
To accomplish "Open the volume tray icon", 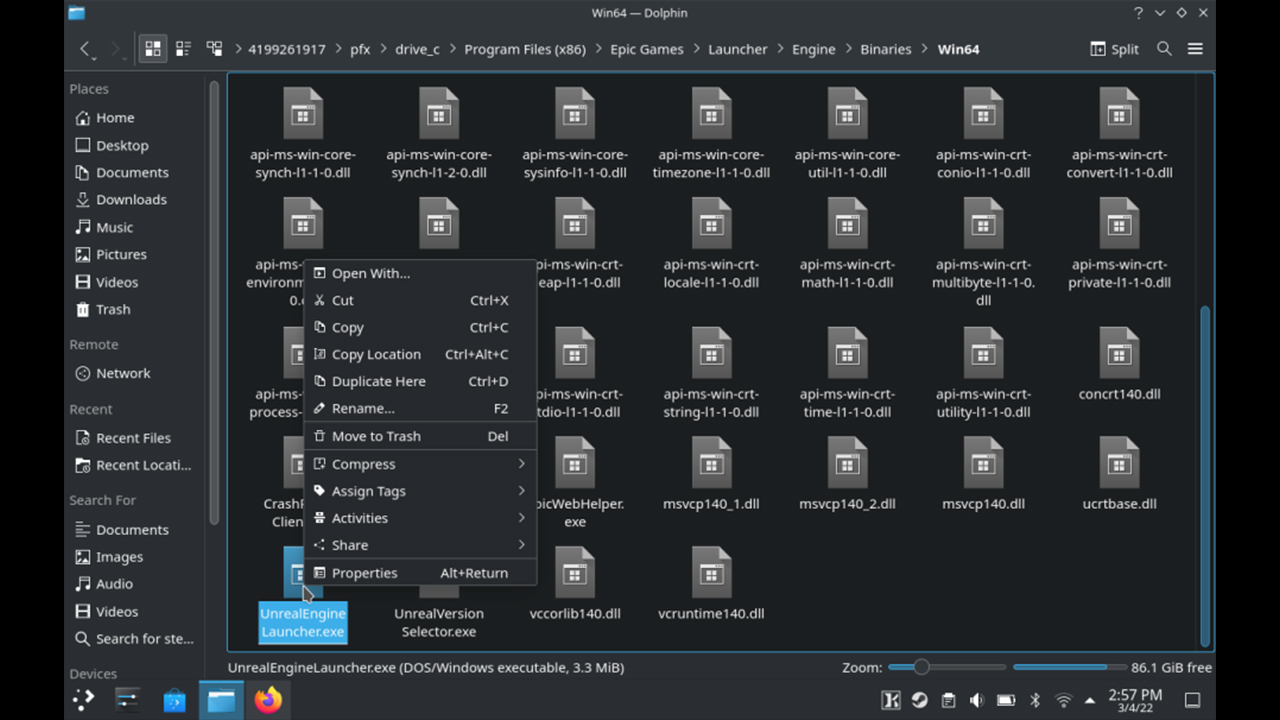I will [977, 700].
